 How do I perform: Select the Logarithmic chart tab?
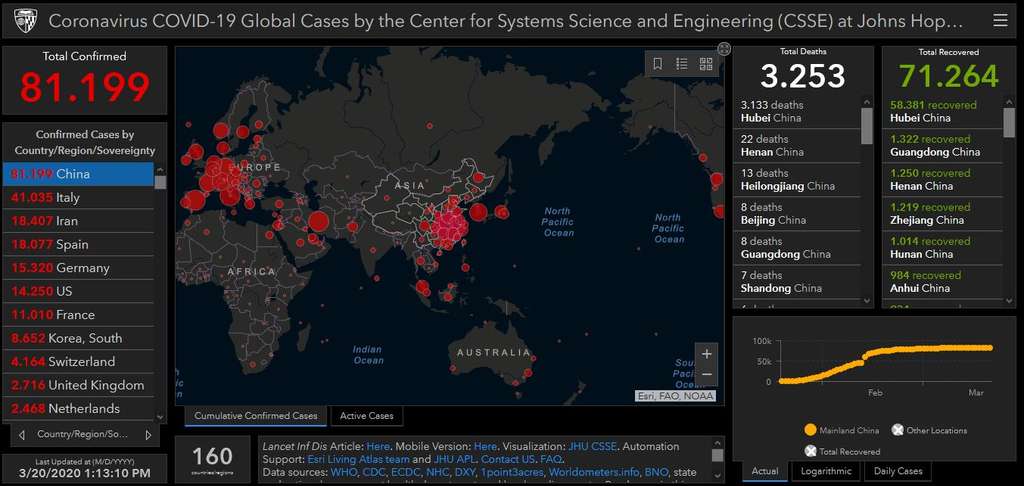click(826, 471)
